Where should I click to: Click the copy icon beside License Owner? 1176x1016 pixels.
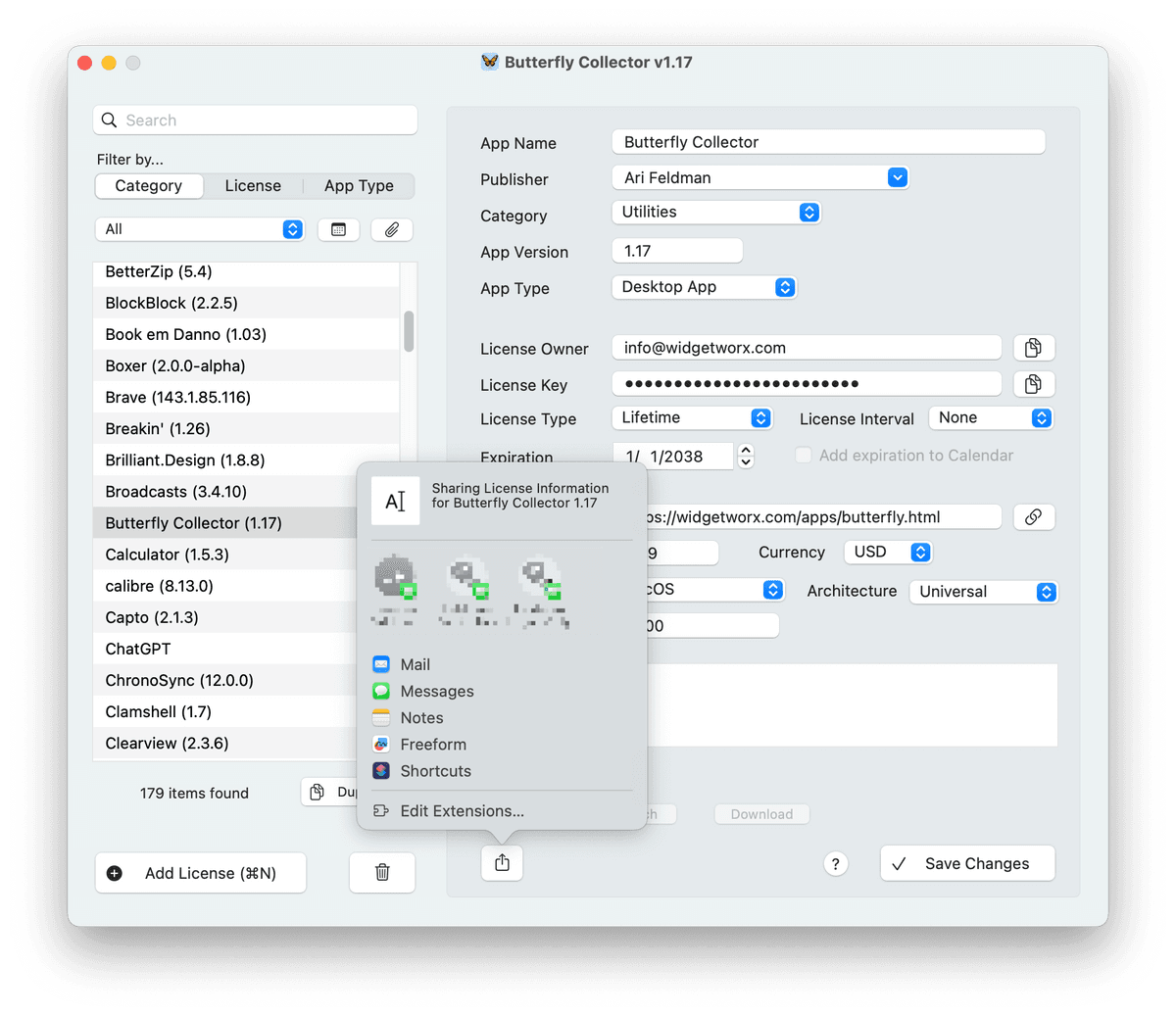point(1033,348)
